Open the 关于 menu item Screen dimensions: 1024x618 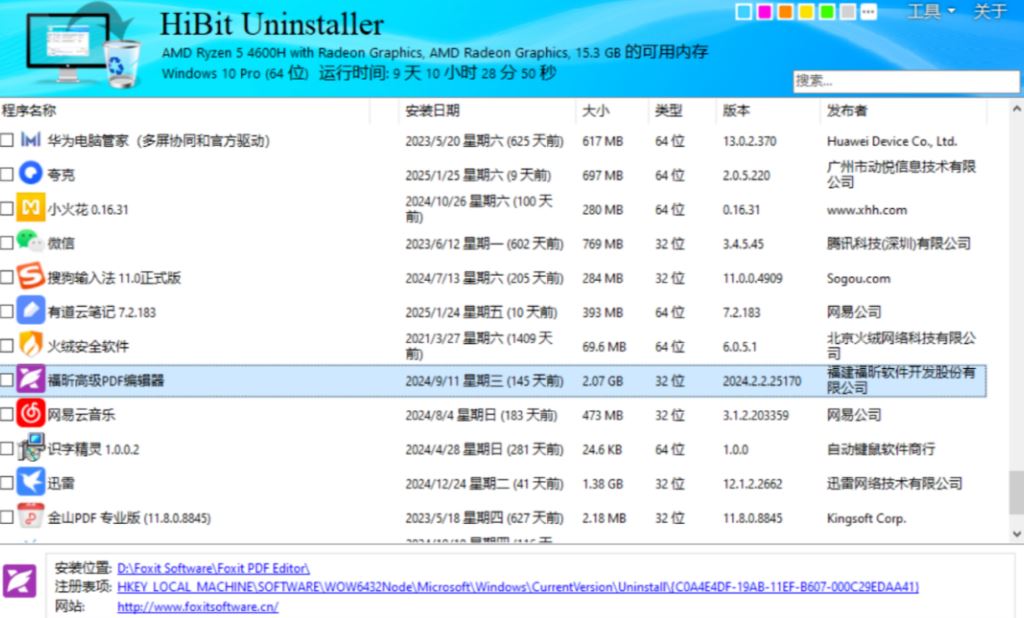pyautogui.click(x=989, y=12)
